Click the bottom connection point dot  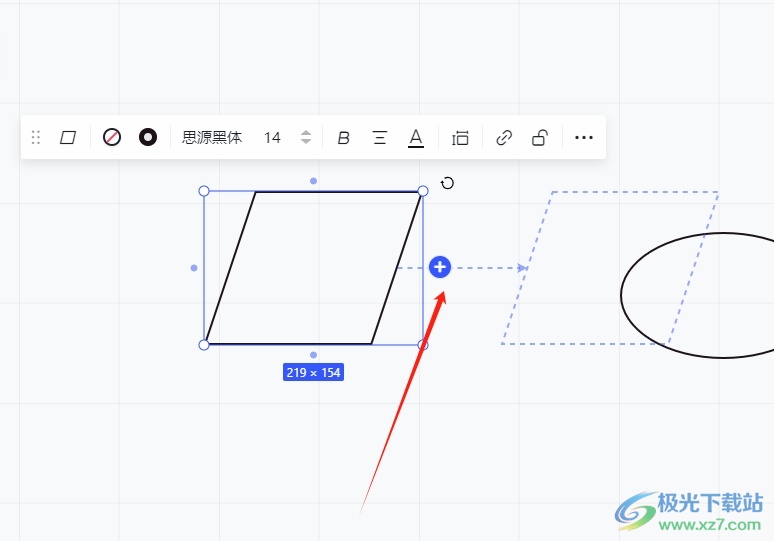(x=313, y=355)
